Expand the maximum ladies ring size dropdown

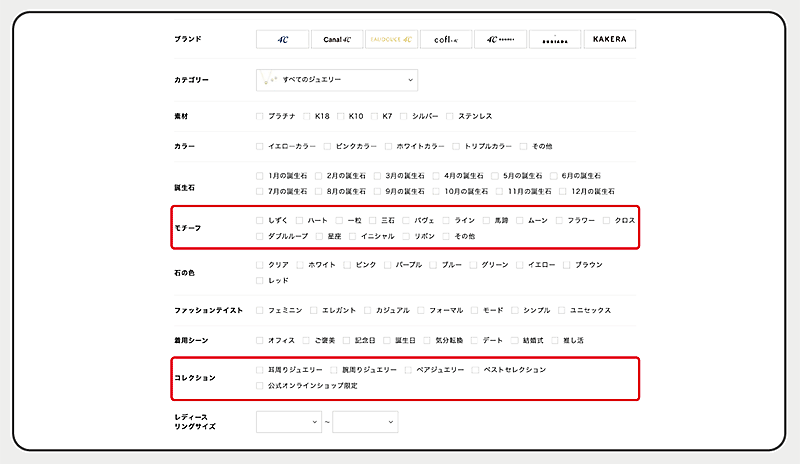(x=365, y=422)
